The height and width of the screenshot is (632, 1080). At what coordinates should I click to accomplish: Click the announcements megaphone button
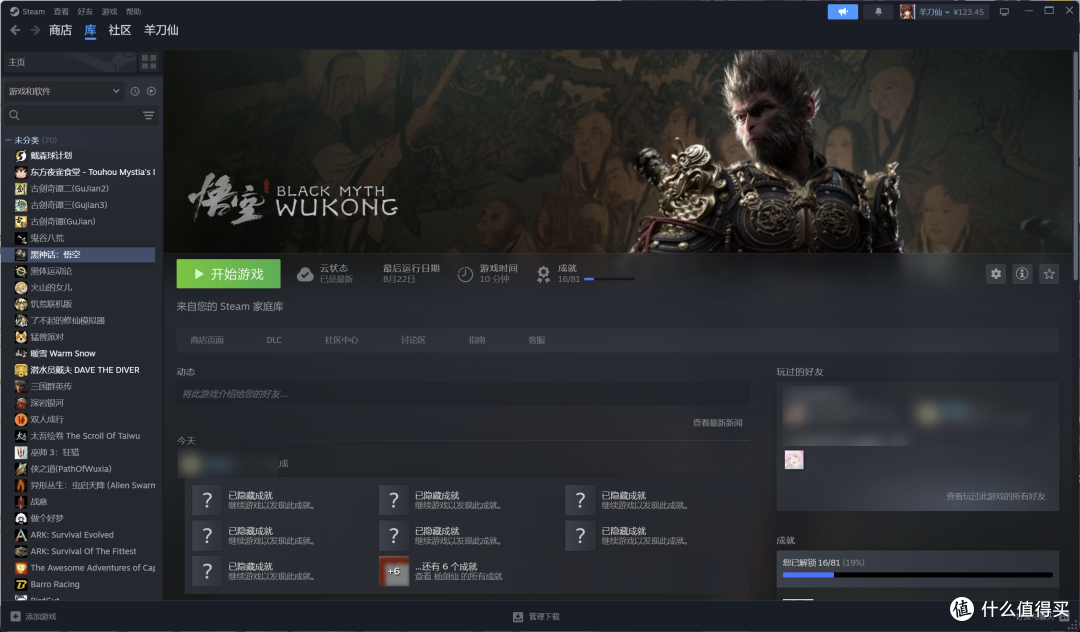842,12
